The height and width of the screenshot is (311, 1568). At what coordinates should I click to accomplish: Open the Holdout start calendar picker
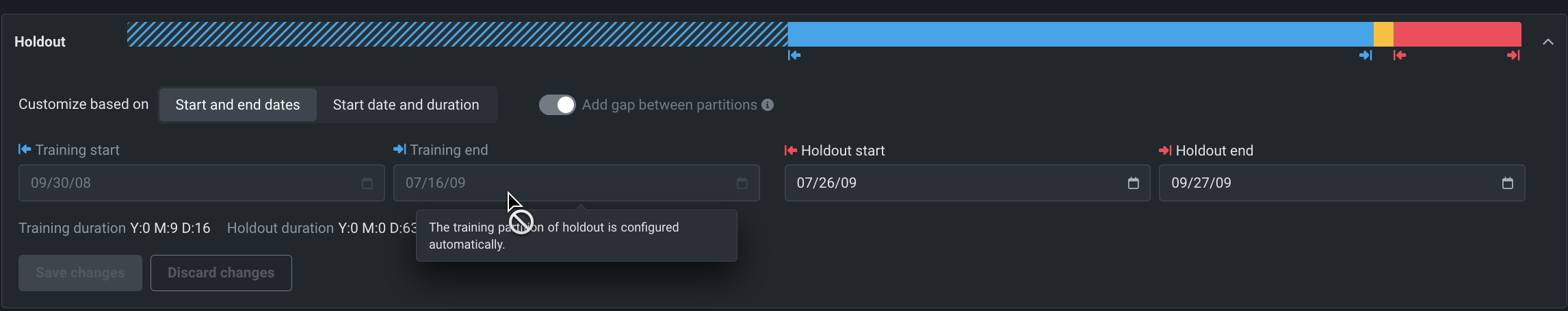tap(1133, 183)
